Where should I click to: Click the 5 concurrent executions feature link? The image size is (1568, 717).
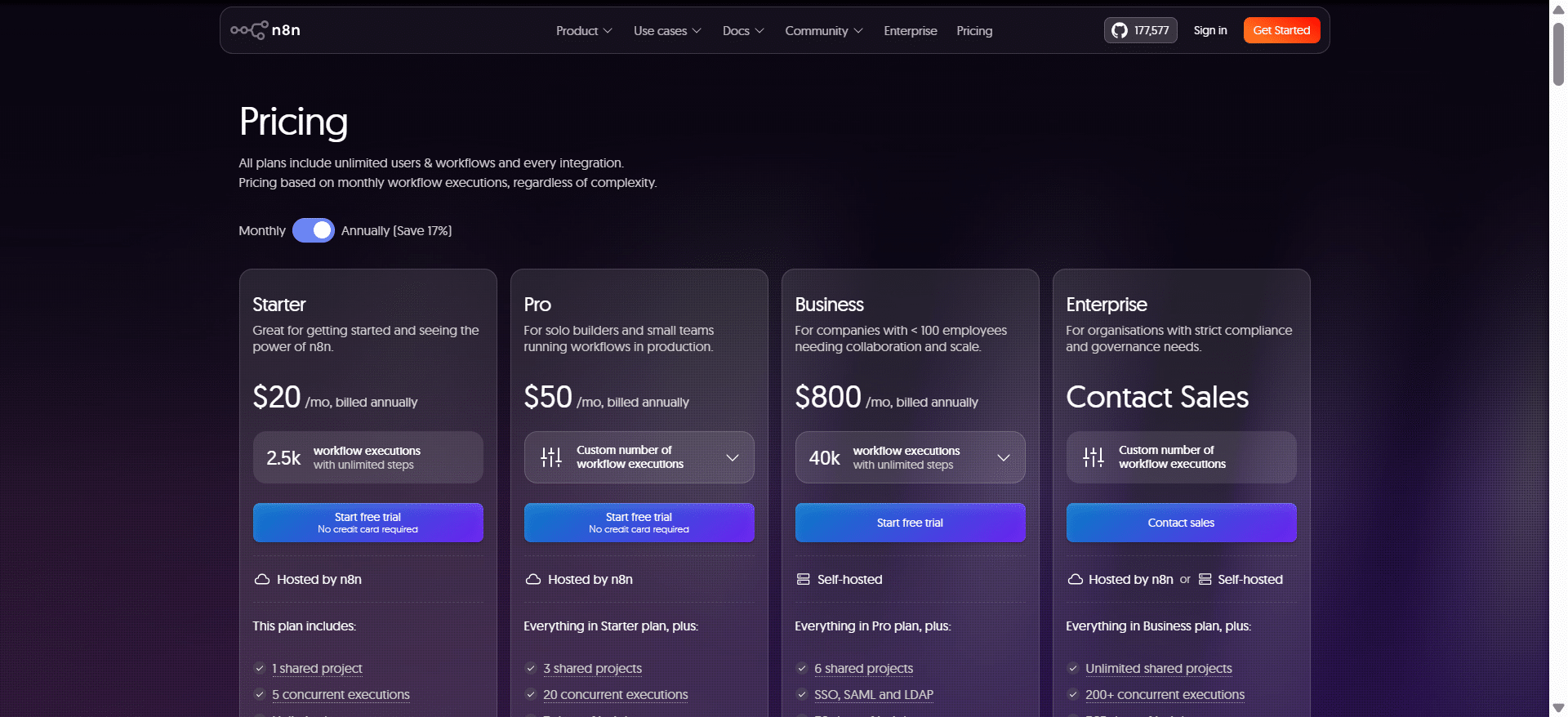pos(341,695)
